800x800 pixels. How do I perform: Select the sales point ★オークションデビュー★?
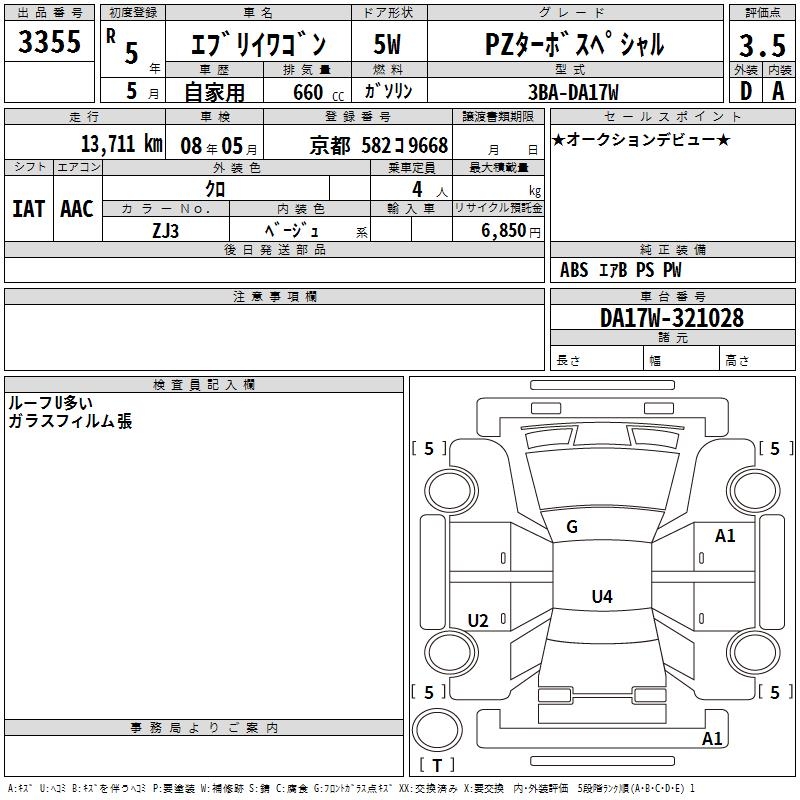[x=641, y=139]
